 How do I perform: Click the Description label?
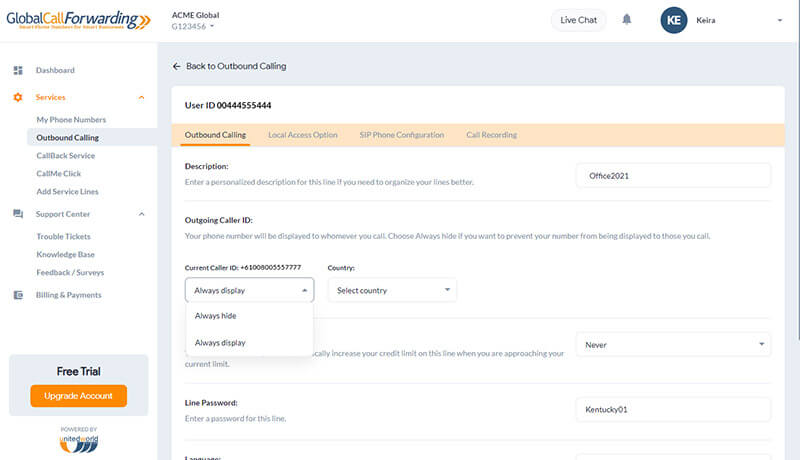pos(207,166)
